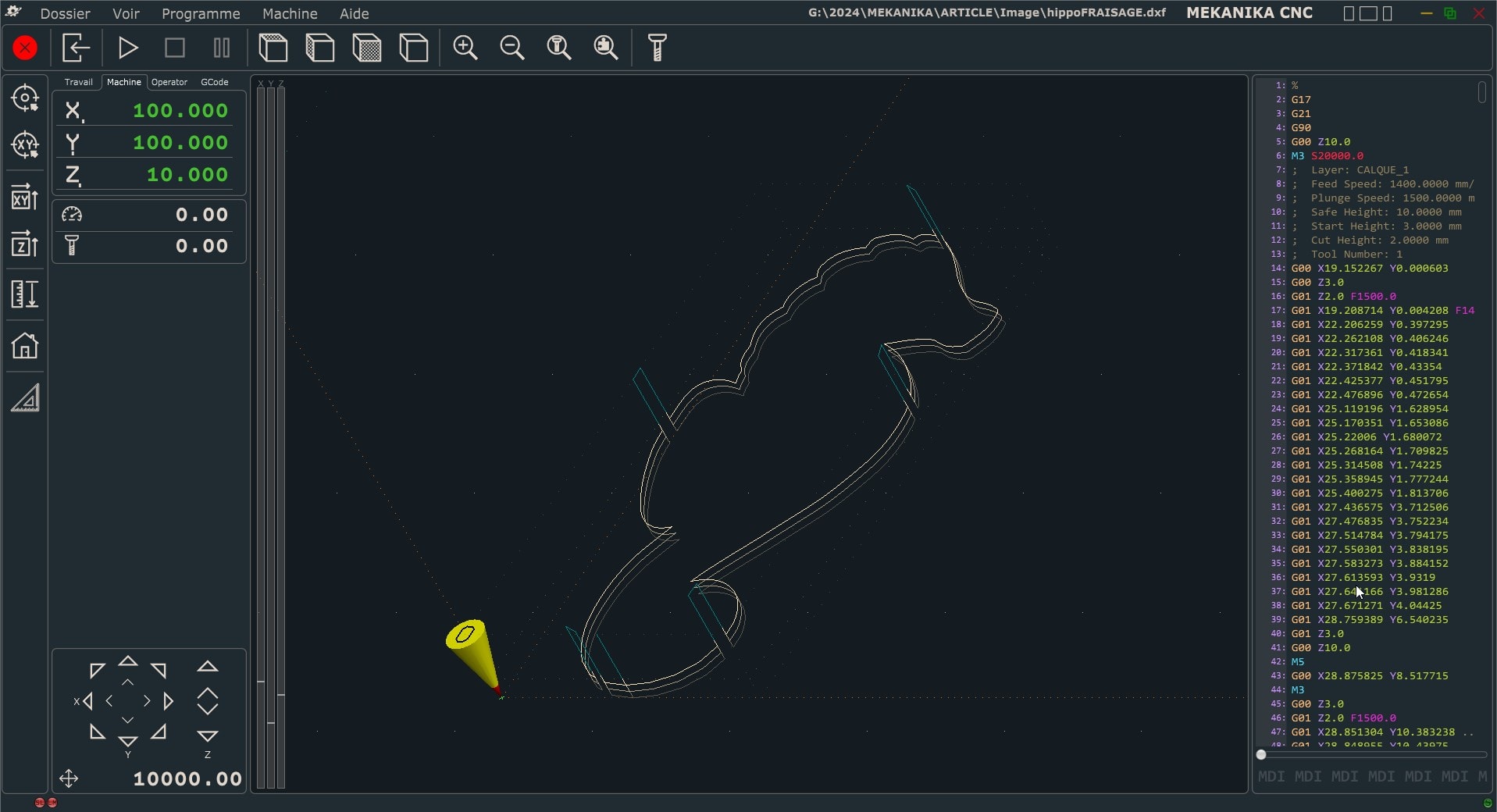Open the tool setup icon in toolbar
This screenshot has width=1497, height=812.
click(657, 48)
